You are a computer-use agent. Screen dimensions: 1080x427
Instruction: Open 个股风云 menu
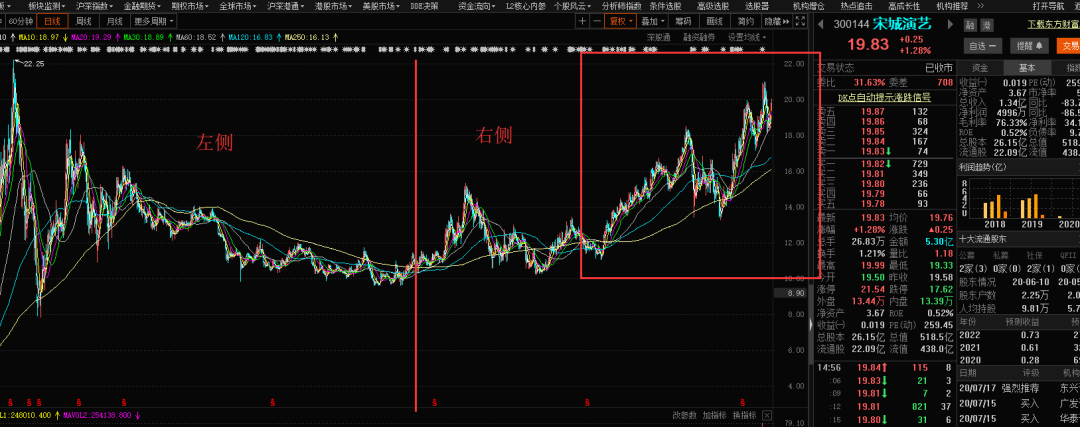click(x=572, y=6)
